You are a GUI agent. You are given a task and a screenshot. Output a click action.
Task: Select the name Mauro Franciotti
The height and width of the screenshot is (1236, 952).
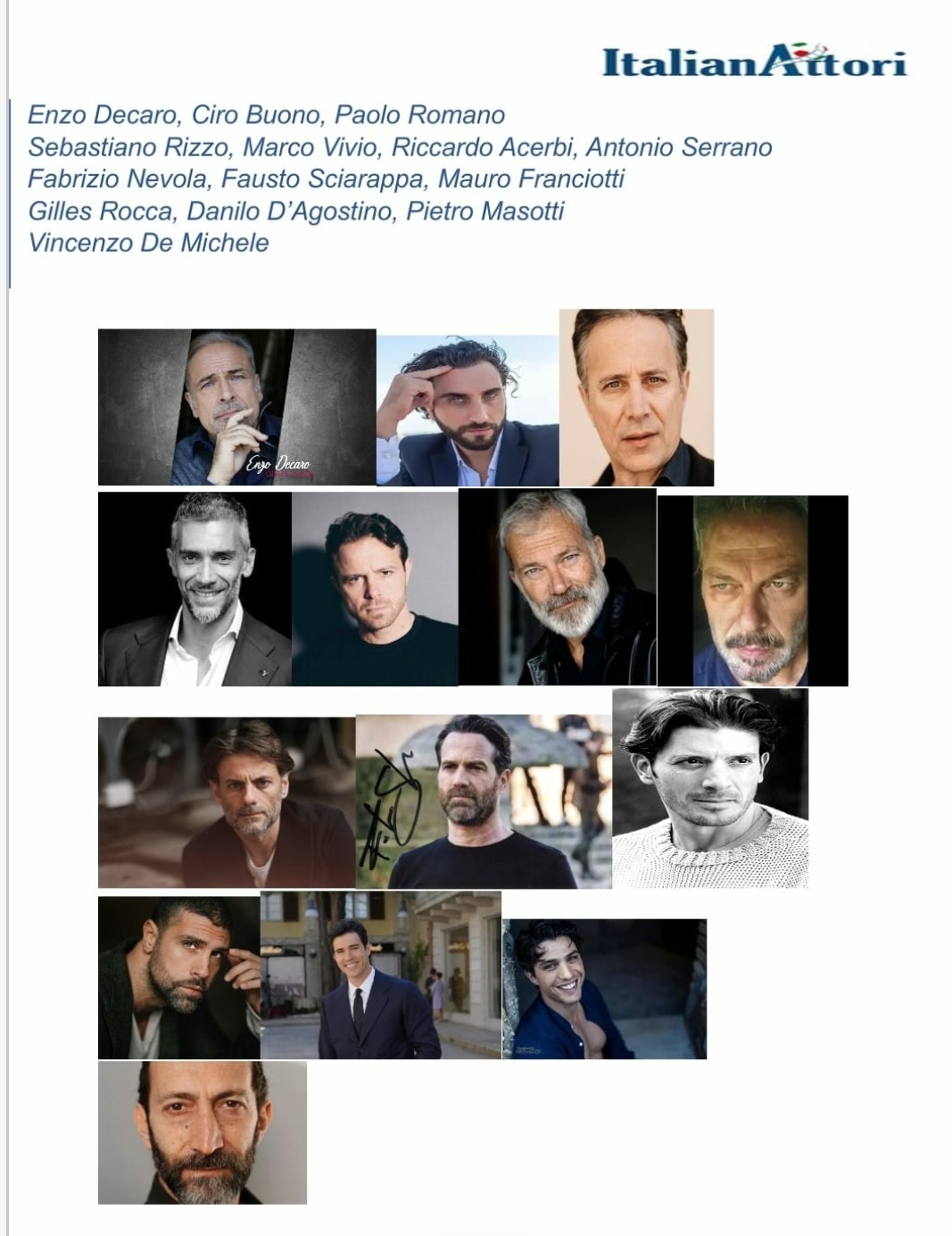coord(531,178)
